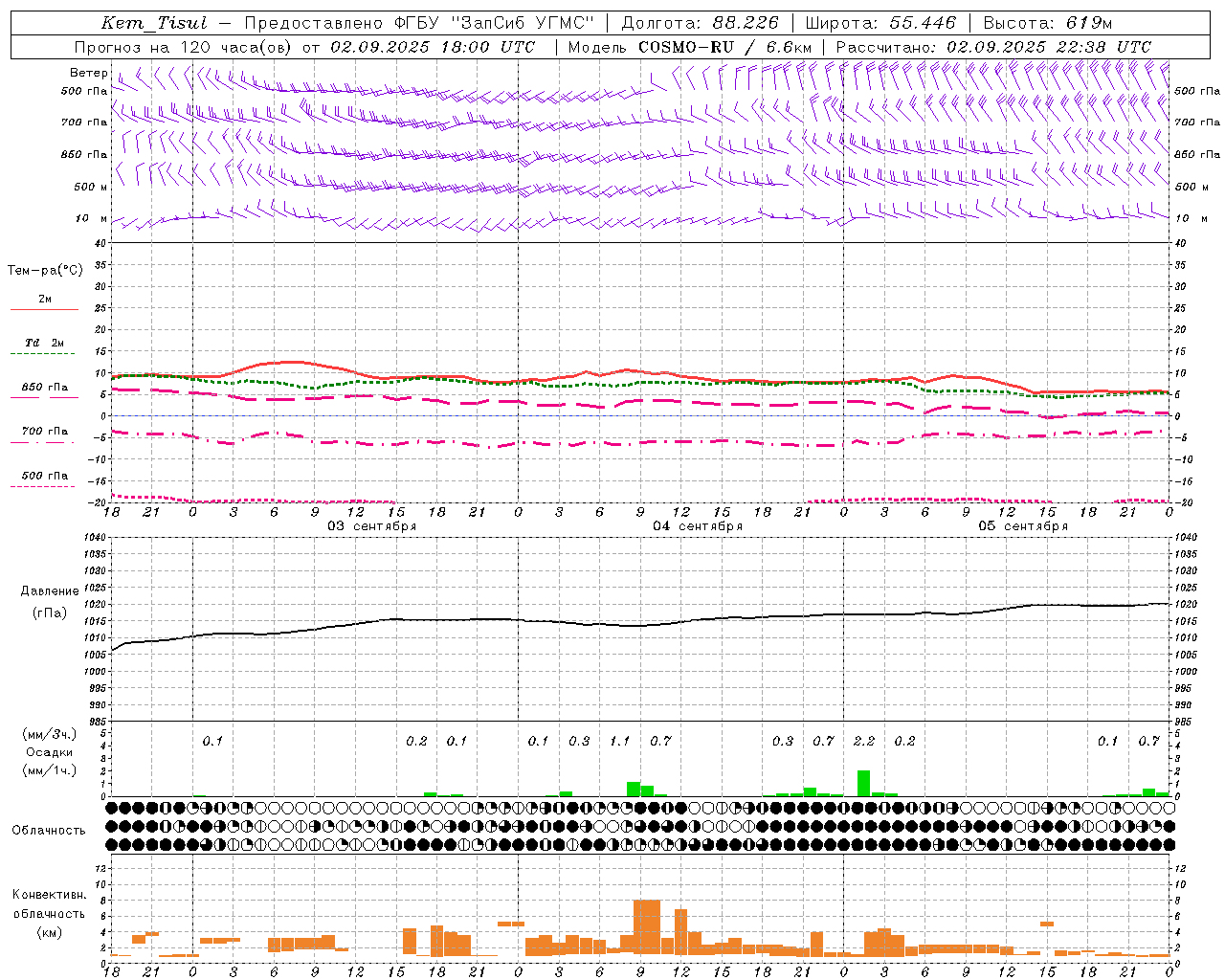1225x980 pixels.
Task: Click the date label "03 сентября"
Action: (372, 526)
